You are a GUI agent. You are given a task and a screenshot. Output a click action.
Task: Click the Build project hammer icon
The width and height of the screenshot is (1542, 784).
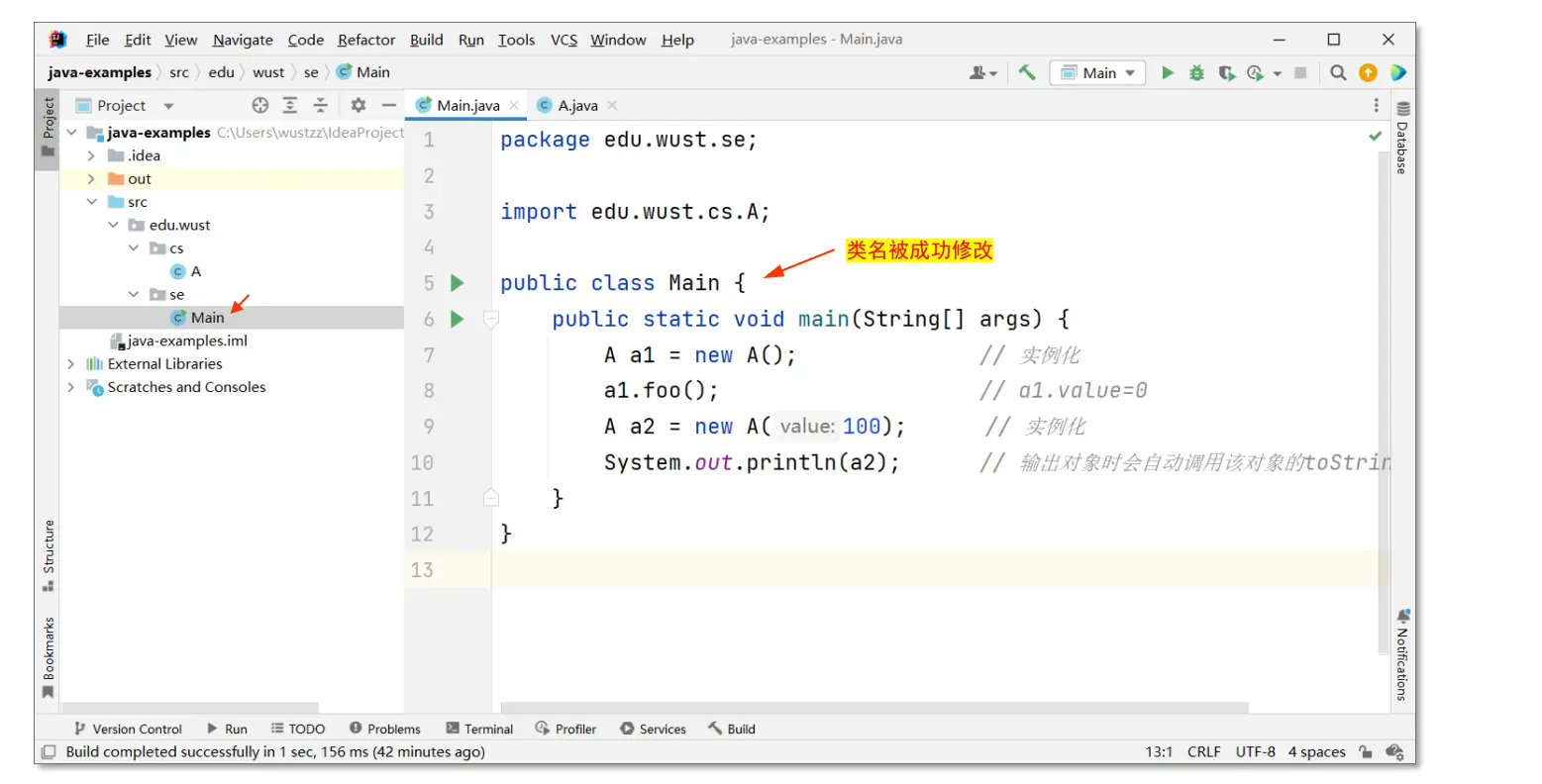[x=1027, y=72]
